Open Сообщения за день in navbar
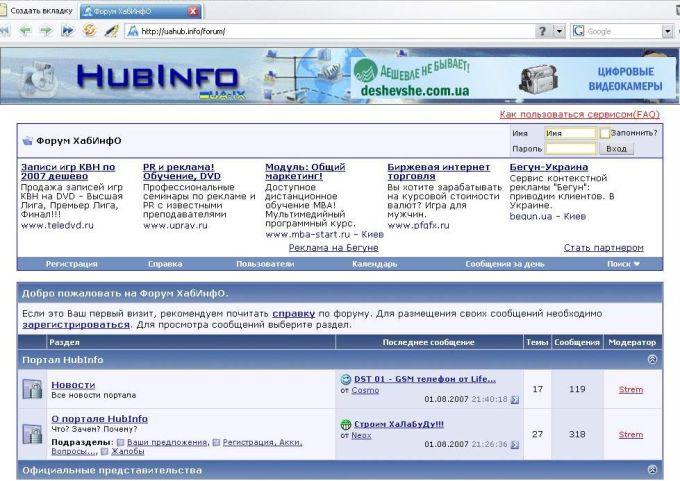The image size is (680, 481). pos(505,264)
